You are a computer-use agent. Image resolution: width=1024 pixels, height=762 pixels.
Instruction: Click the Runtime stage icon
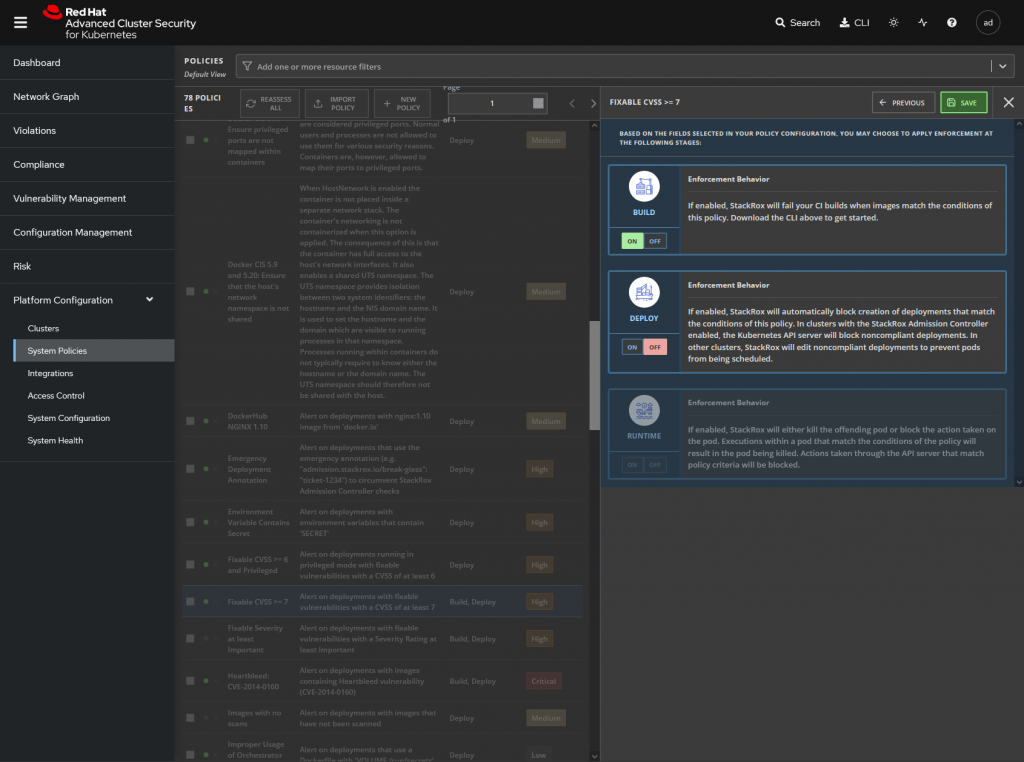[644, 411]
